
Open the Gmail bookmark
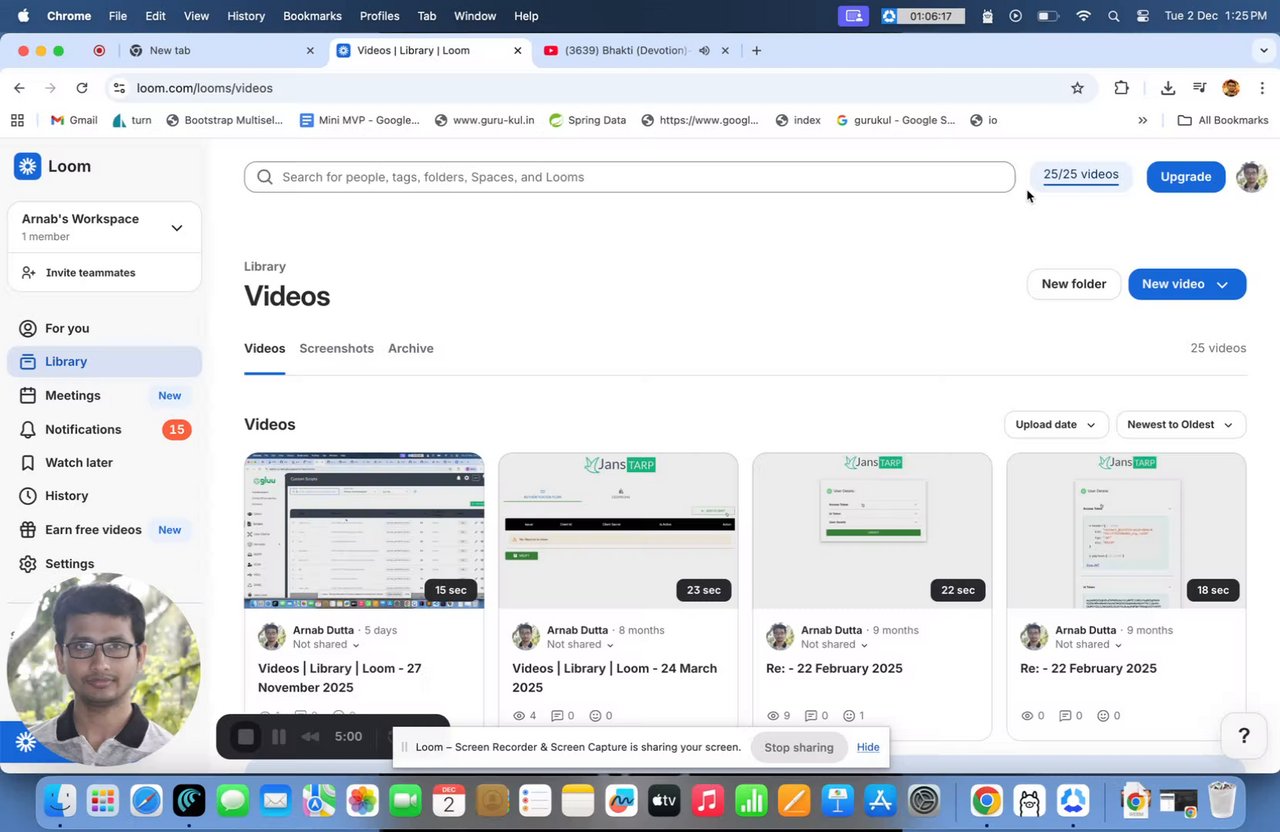[74, 120]
